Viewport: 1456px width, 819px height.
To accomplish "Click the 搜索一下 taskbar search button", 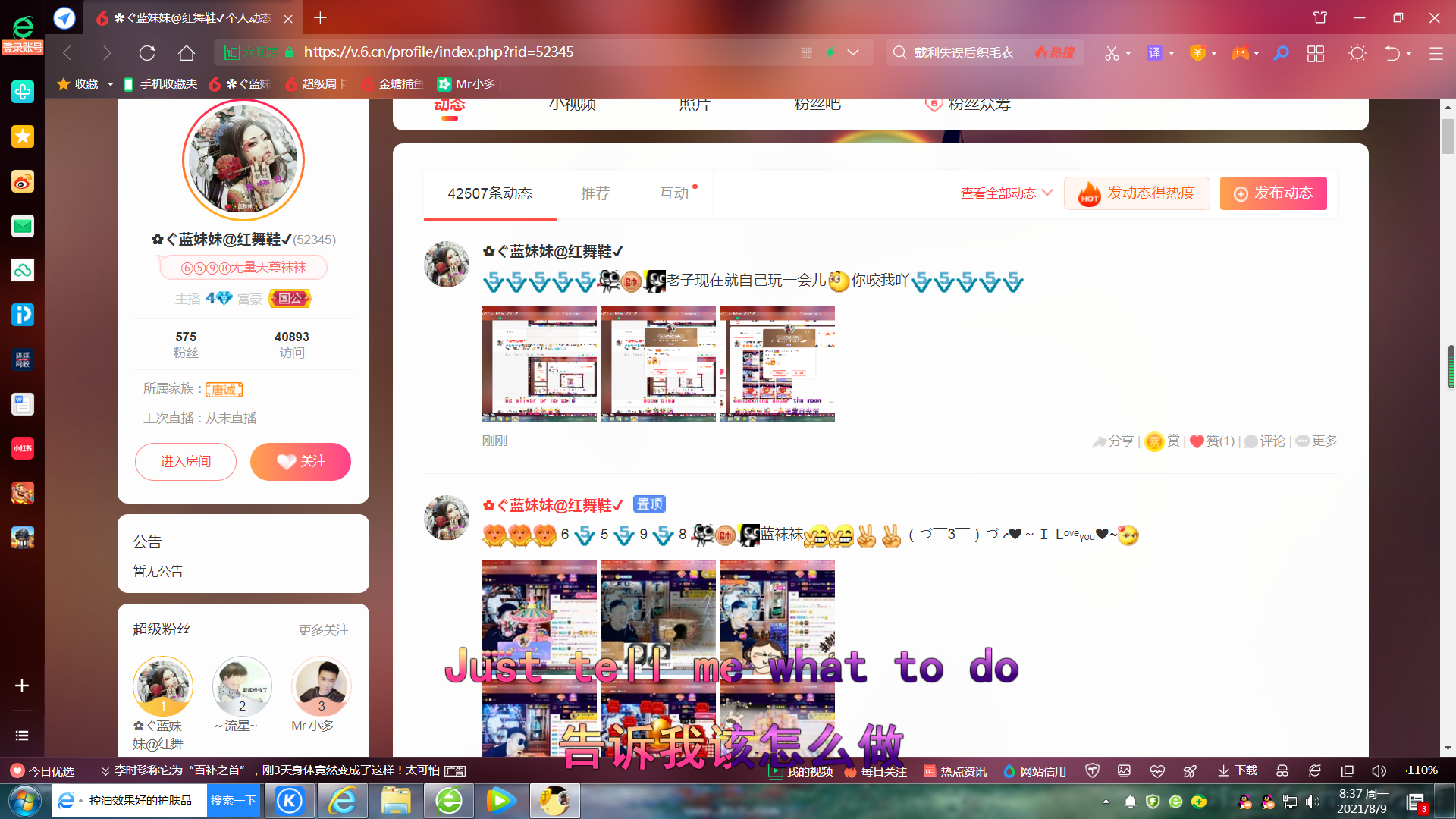I will pos(233,801).
